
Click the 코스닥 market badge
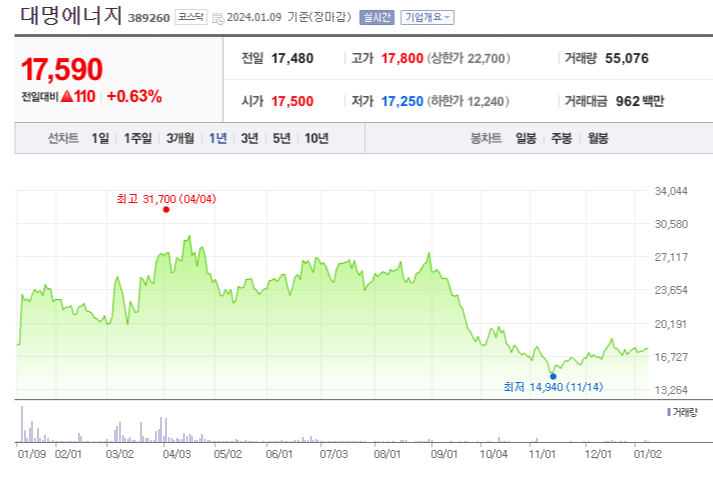pos(191,17)
